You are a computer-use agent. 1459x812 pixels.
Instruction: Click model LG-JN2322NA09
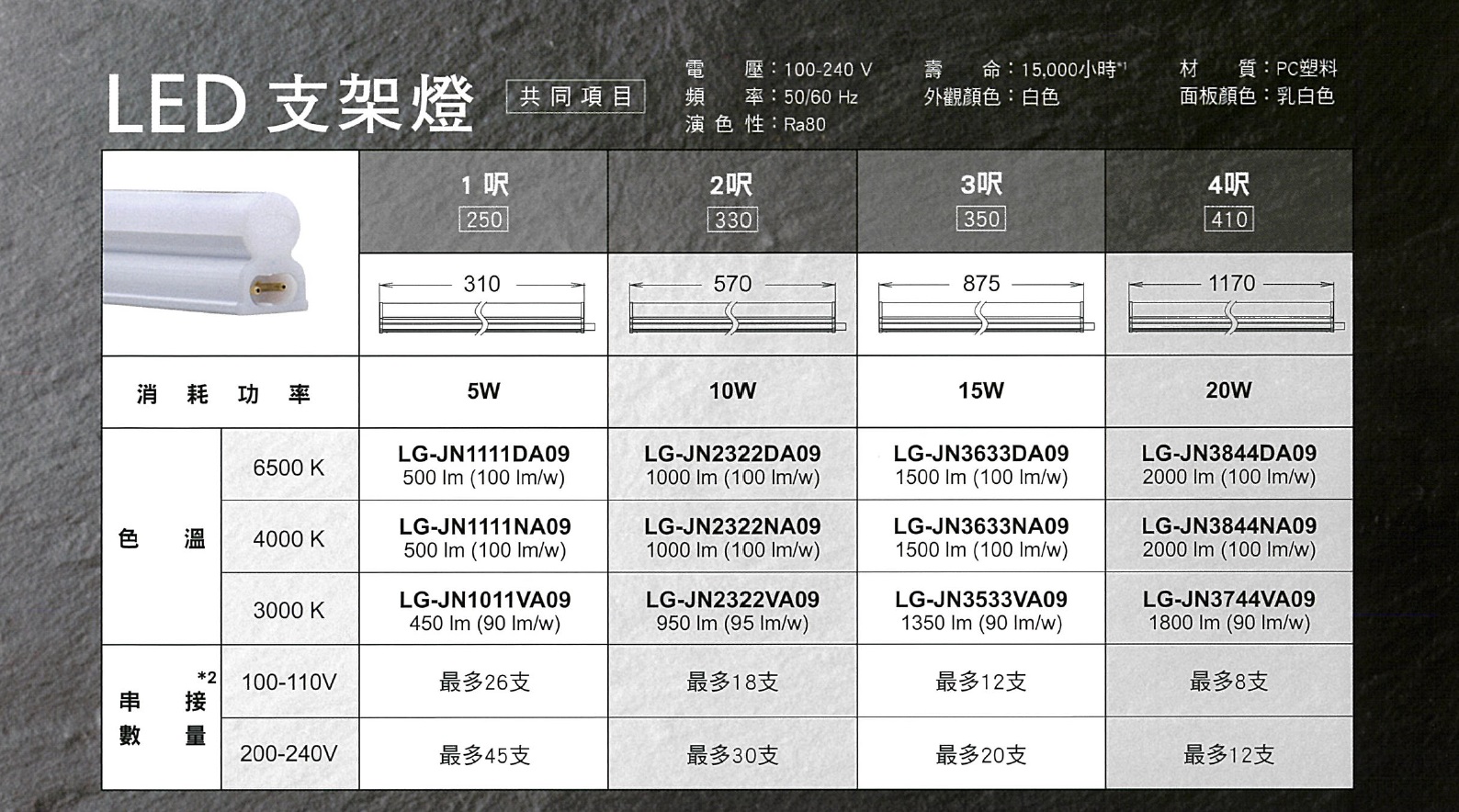click(732, 526)
